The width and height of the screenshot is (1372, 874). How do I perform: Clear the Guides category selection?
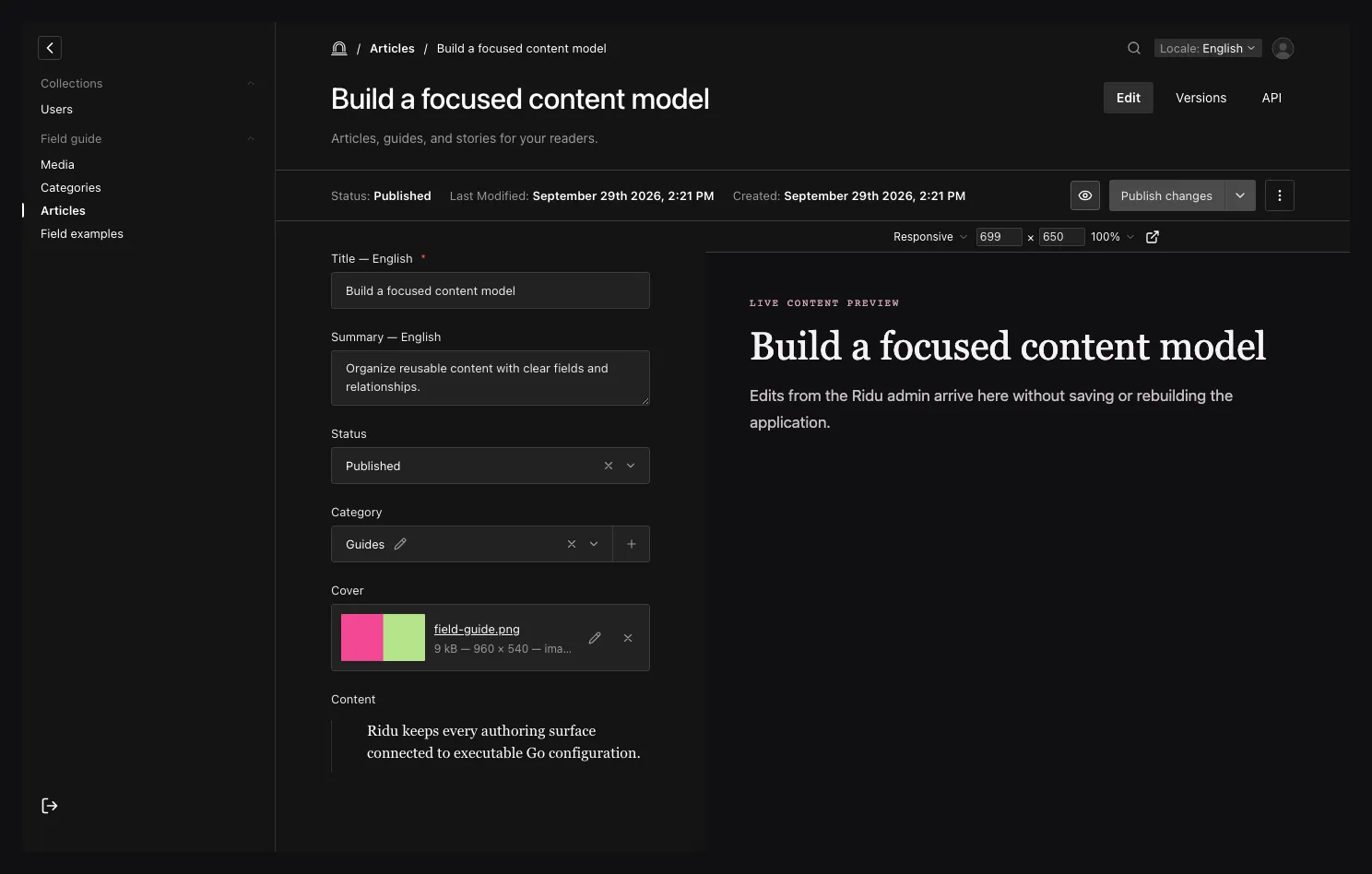[572, 544]
